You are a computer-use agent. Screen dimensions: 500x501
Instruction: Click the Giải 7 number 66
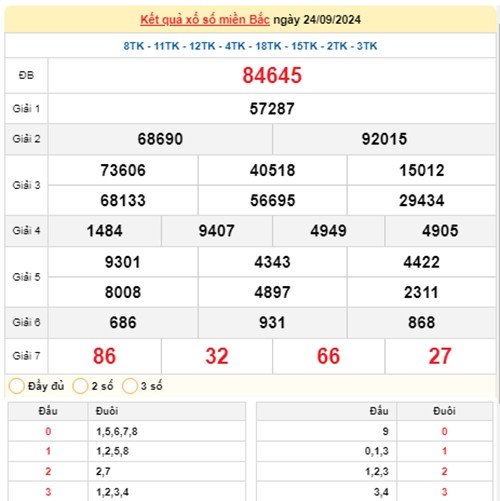click(x=328, y=356)
